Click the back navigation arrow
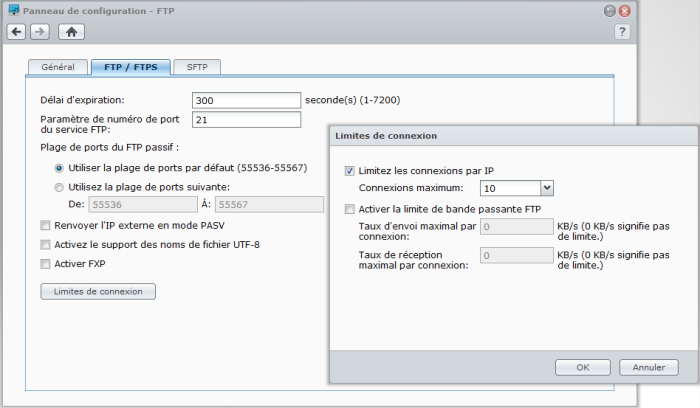 (16, 32)
